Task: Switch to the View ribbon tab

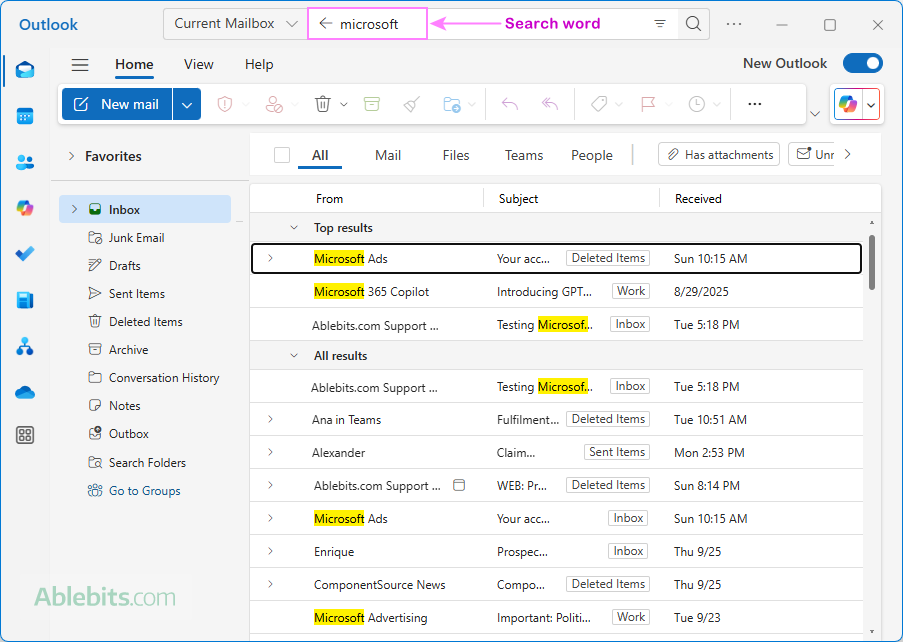Action: pyautogui.click(x=198, y=65)
